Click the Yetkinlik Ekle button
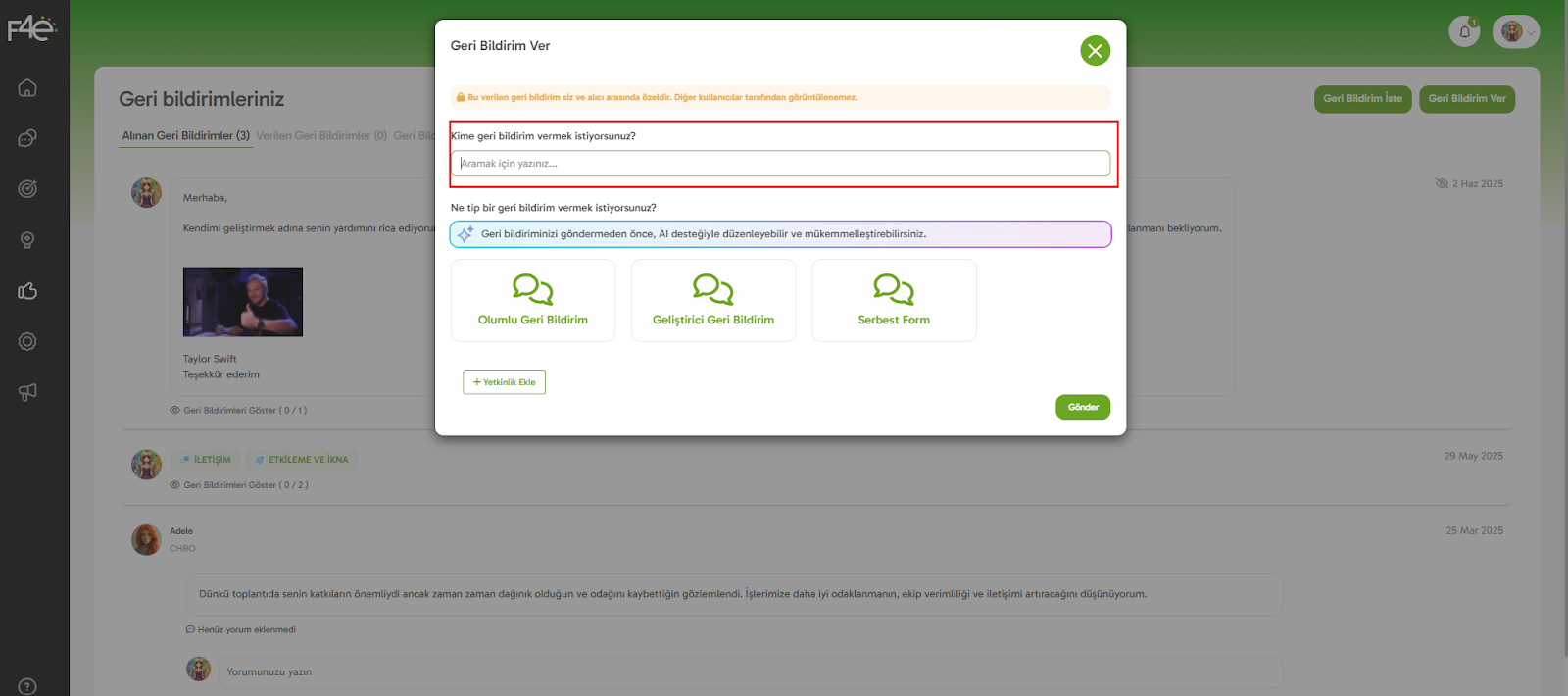The image size is (1568, 696). 504,382
